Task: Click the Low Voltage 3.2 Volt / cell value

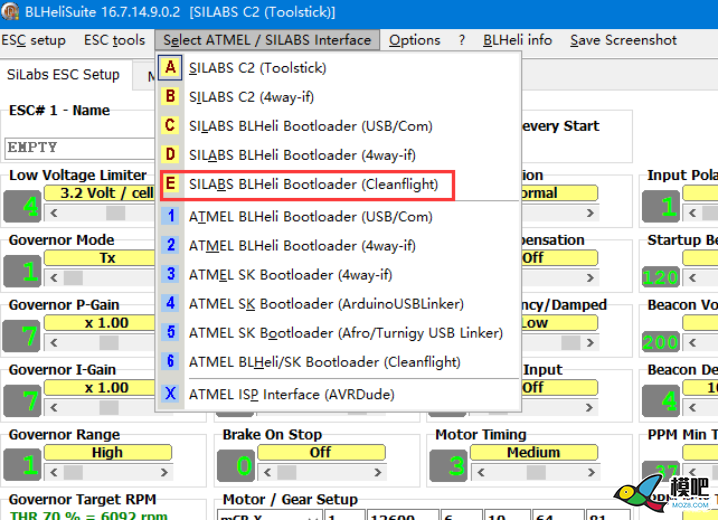Action: coord(100,193)
